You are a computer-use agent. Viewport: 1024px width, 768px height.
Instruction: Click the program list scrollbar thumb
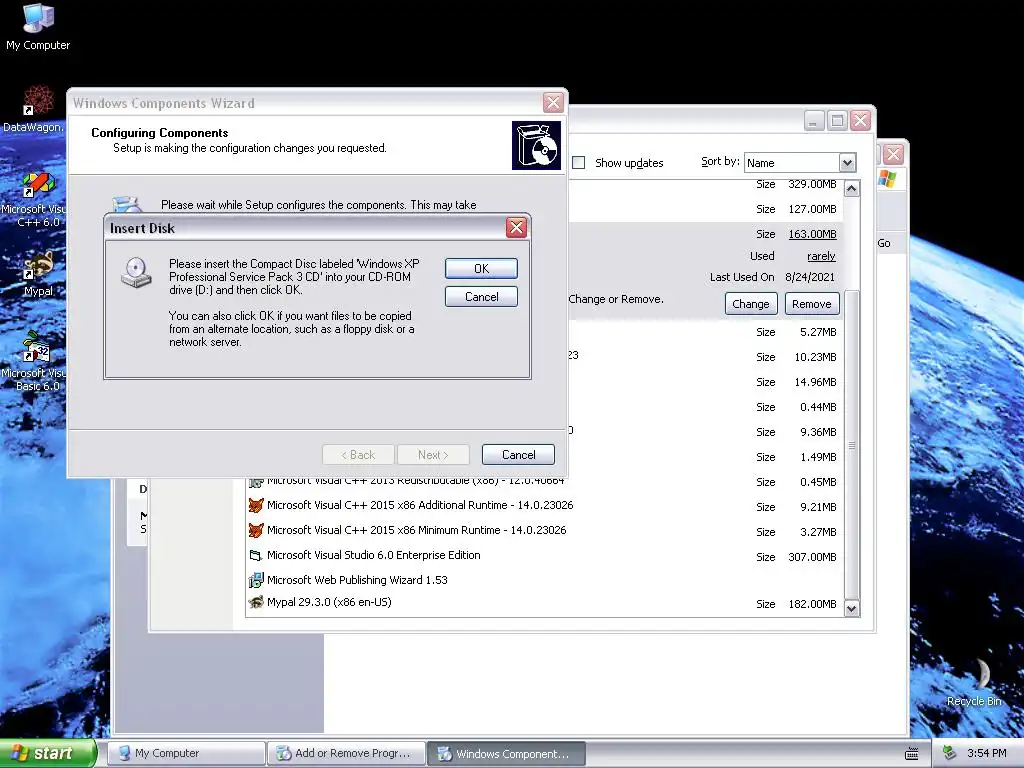852,445
